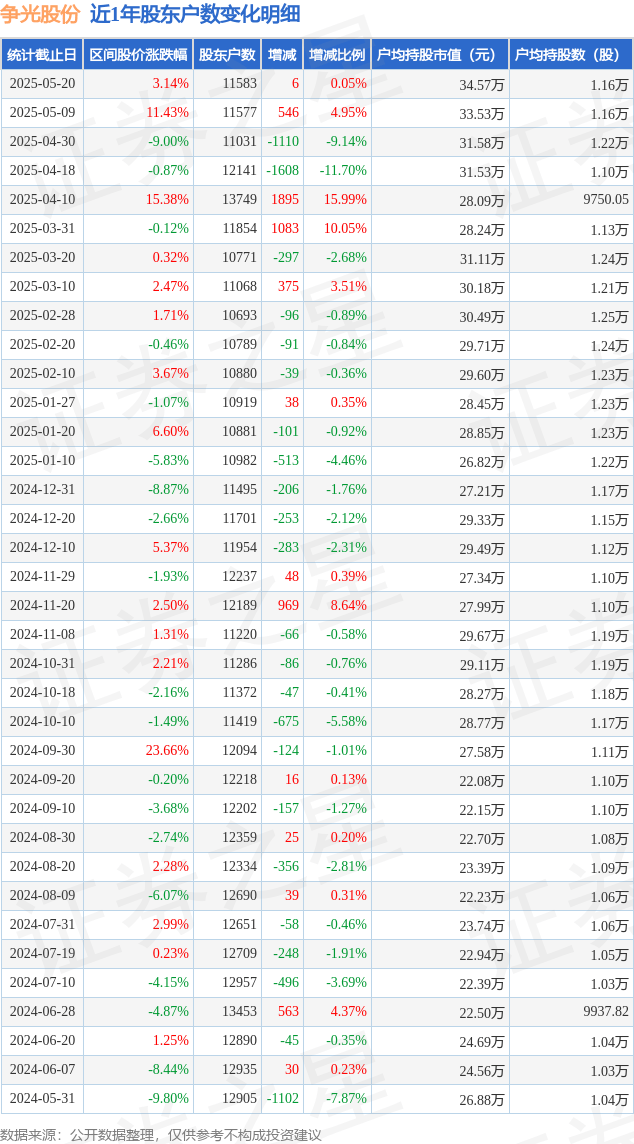Select the 2025-04-10 row's 13749 shareholder count
Viewport: 634px width, 1144px height.
coord(241,200)
